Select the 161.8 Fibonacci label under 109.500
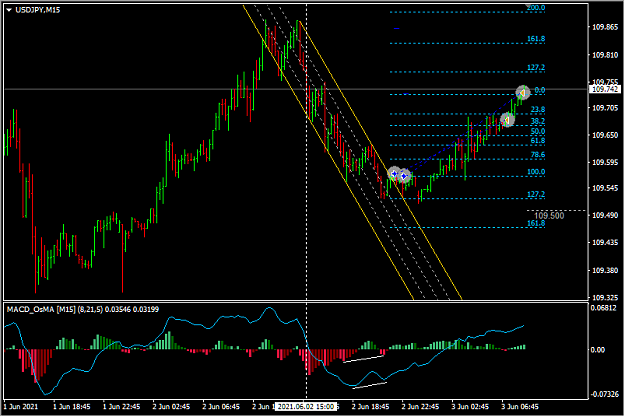 click(x=536, y=223)
